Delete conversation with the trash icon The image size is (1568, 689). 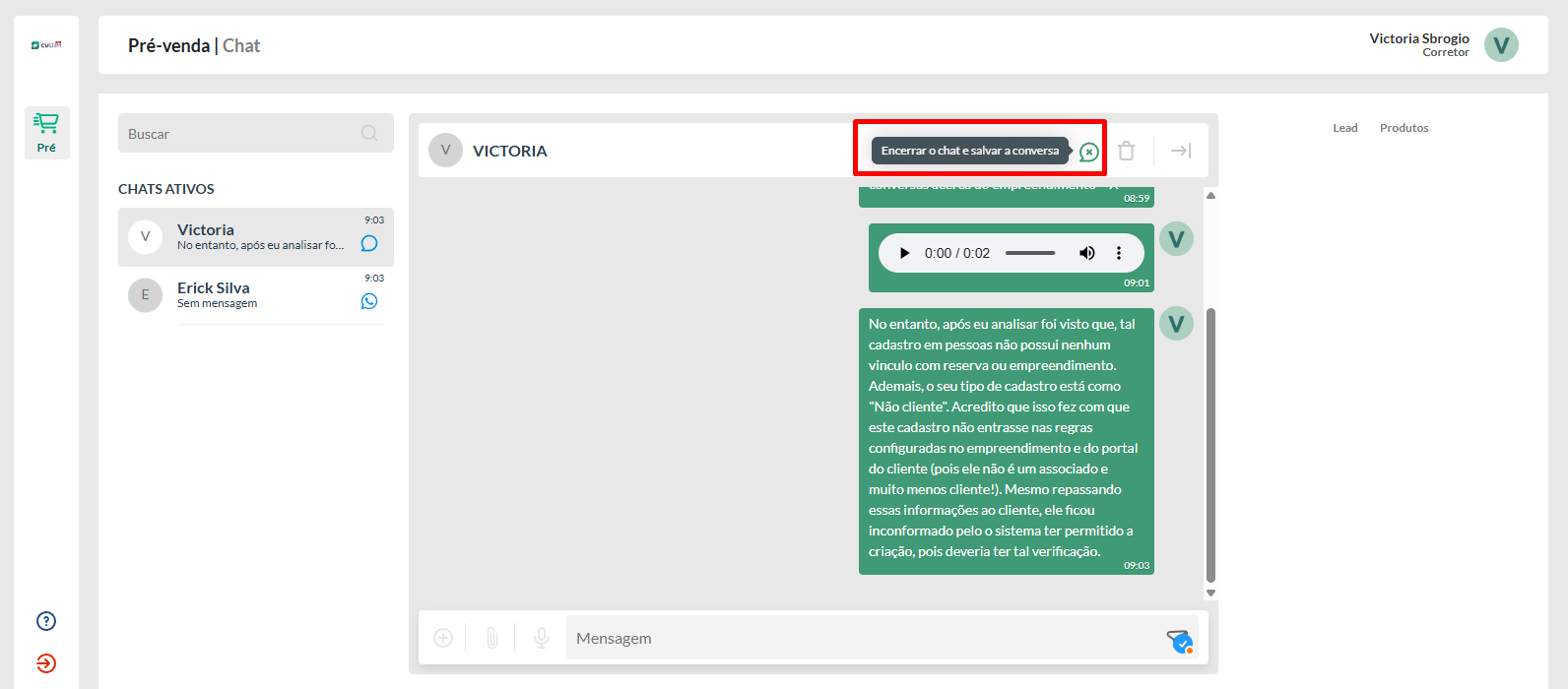point(1127,151)
